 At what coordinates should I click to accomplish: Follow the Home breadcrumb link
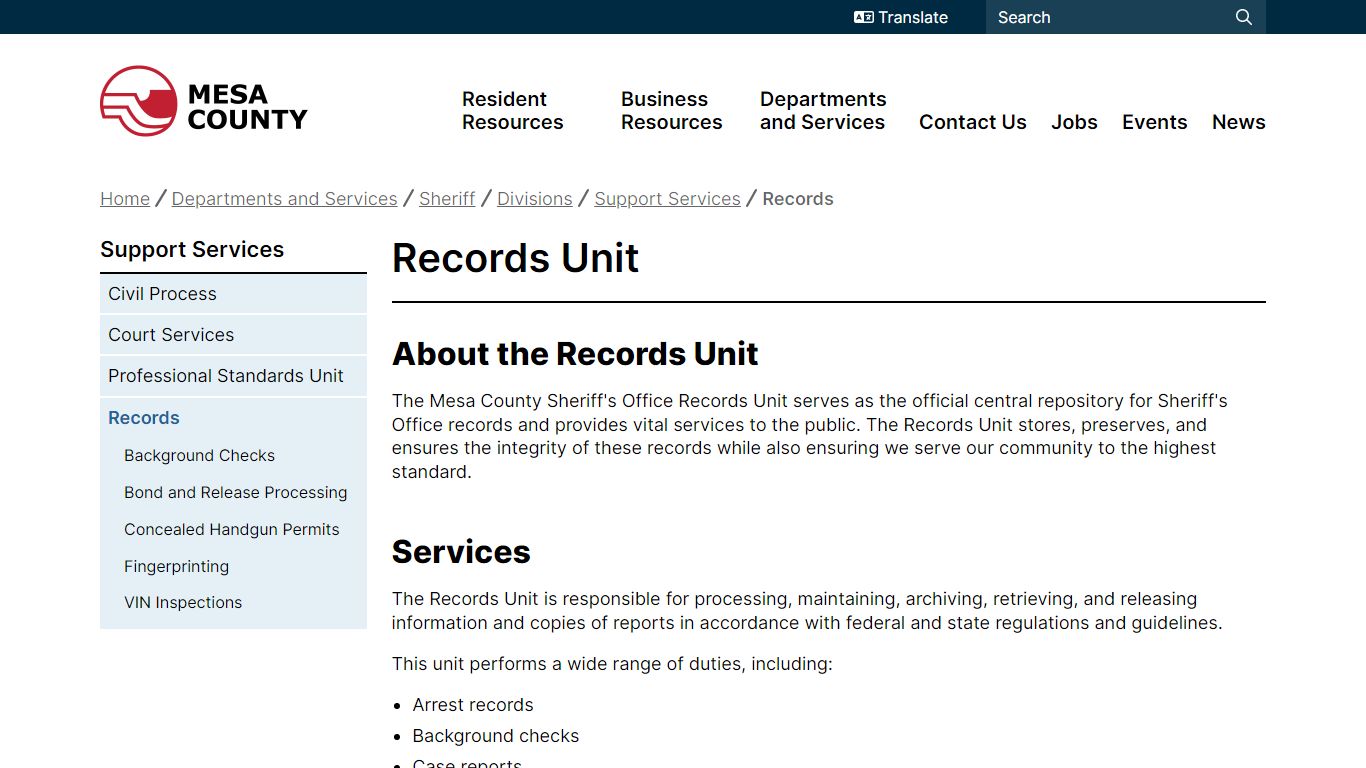pyautogui.click(x=125, y=199)
